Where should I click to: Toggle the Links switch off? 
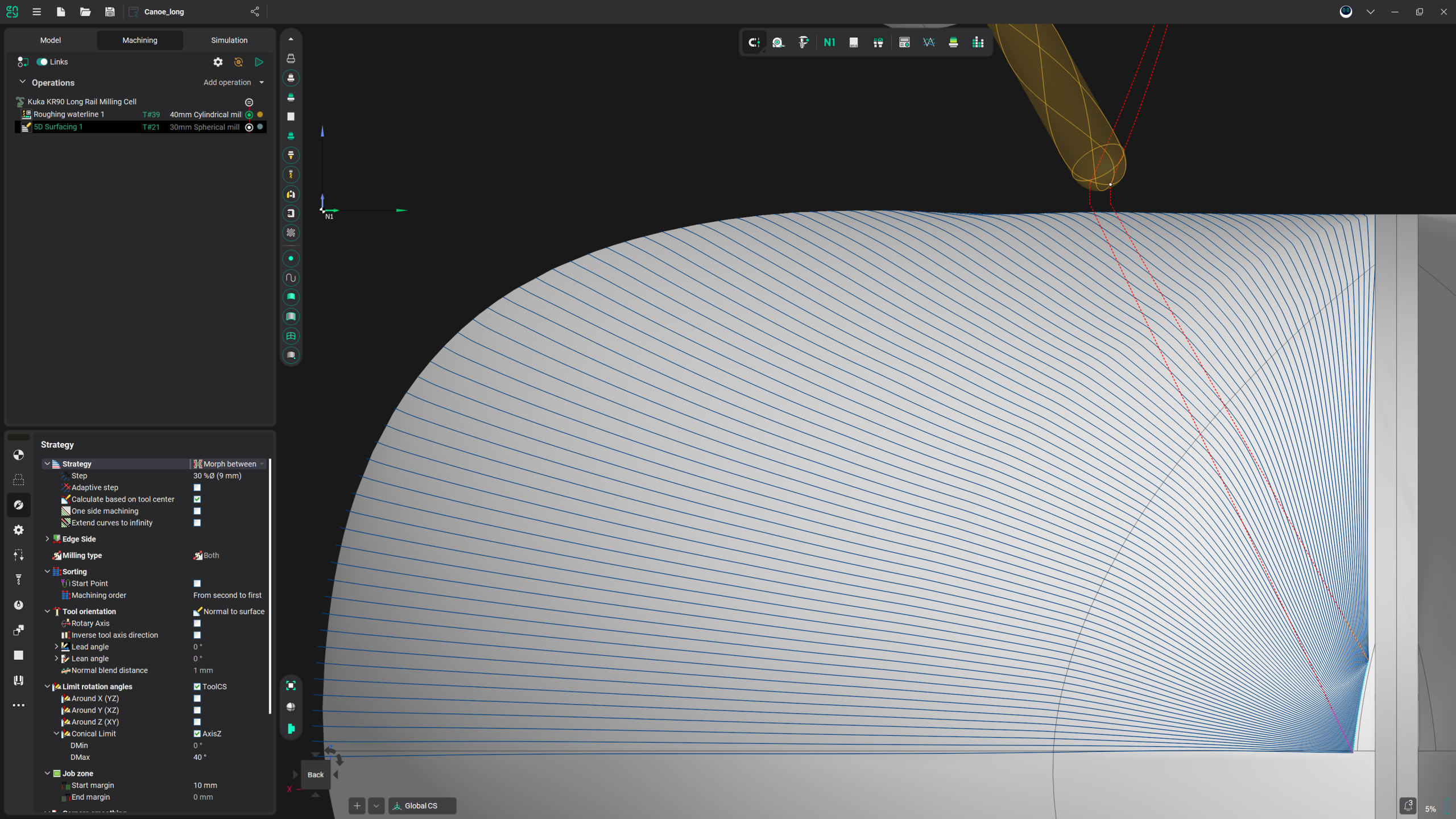[x=43, y=61]
